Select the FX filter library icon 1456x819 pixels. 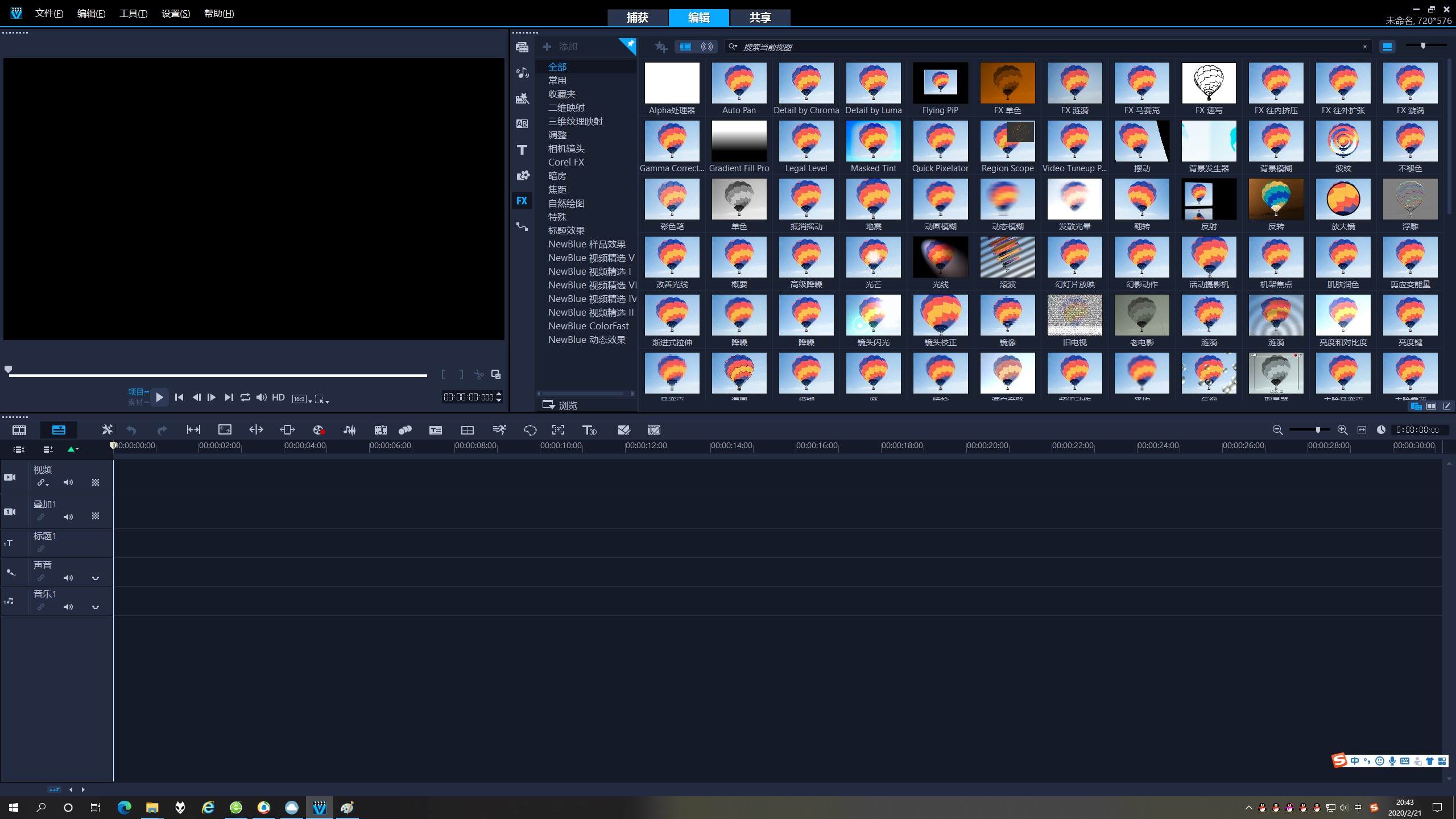pos(522,201)
